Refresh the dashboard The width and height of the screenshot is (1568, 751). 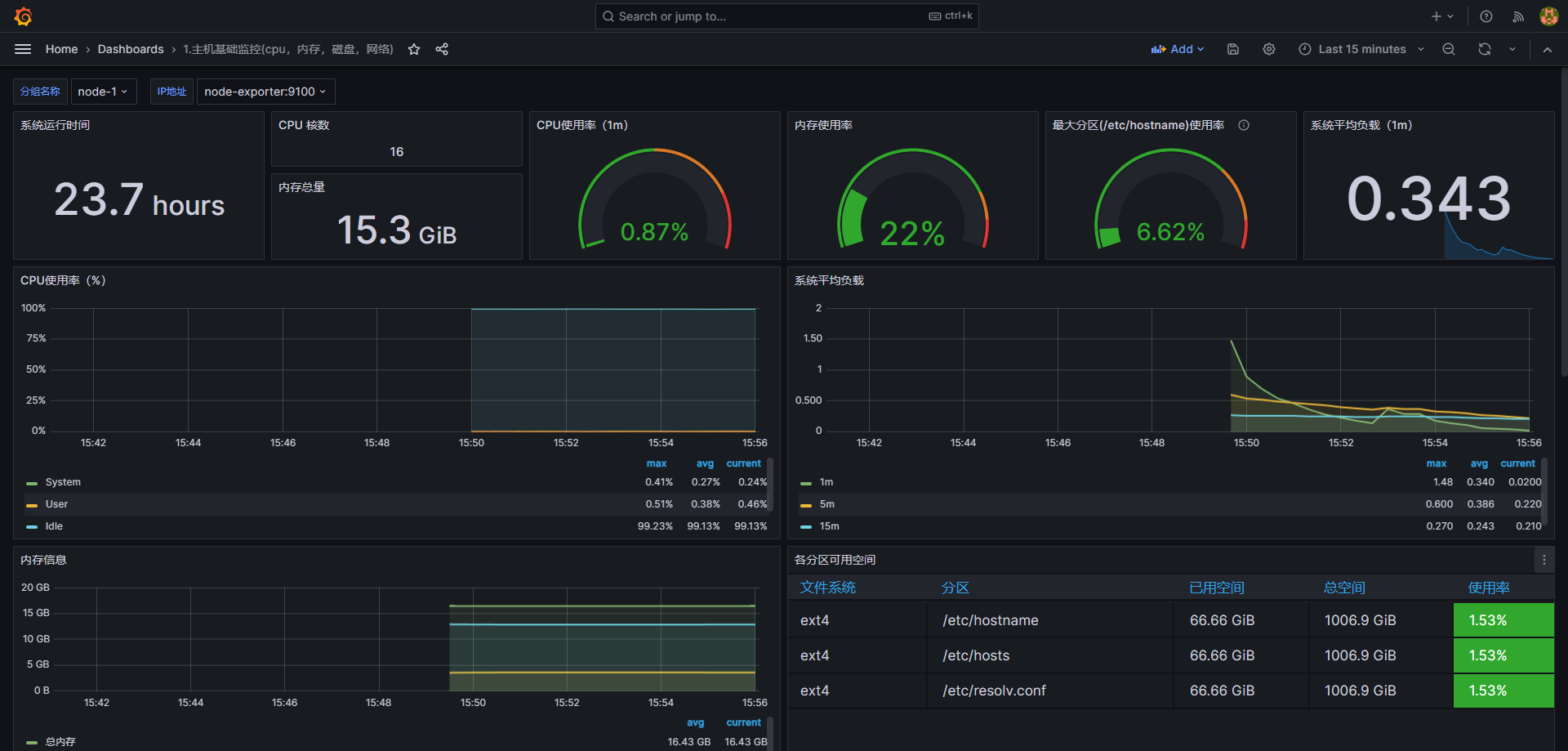1485,49
